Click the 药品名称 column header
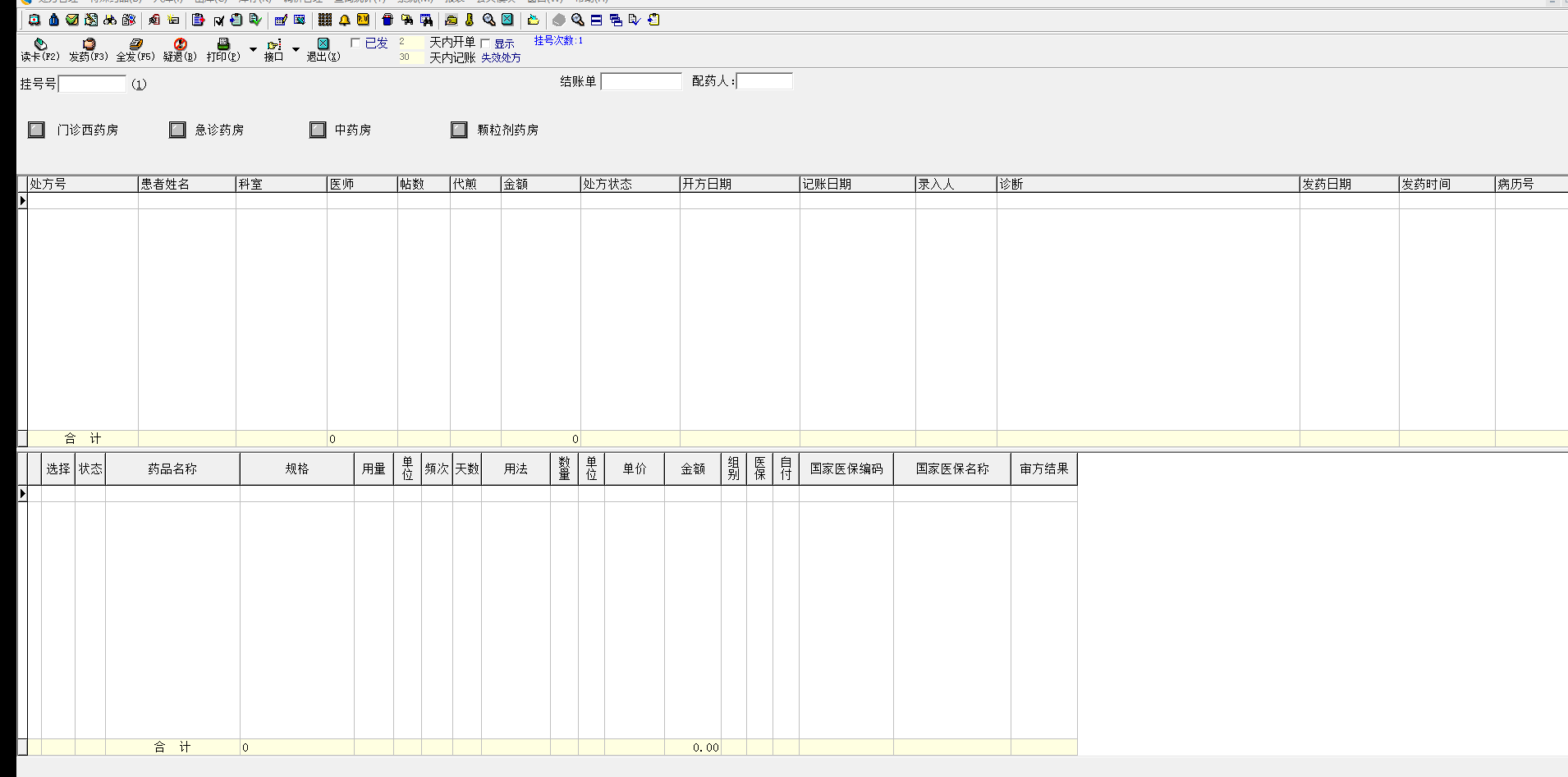Viewport: 1568px width, 777px height. 172,468
